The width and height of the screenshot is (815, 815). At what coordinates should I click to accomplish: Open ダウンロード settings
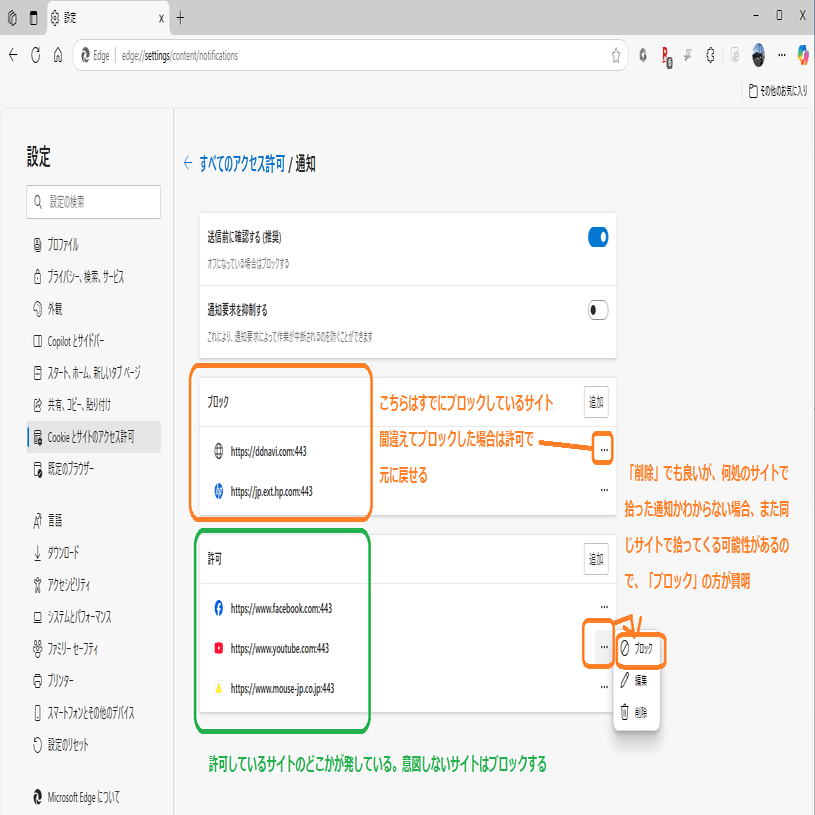tap(94, 553)
